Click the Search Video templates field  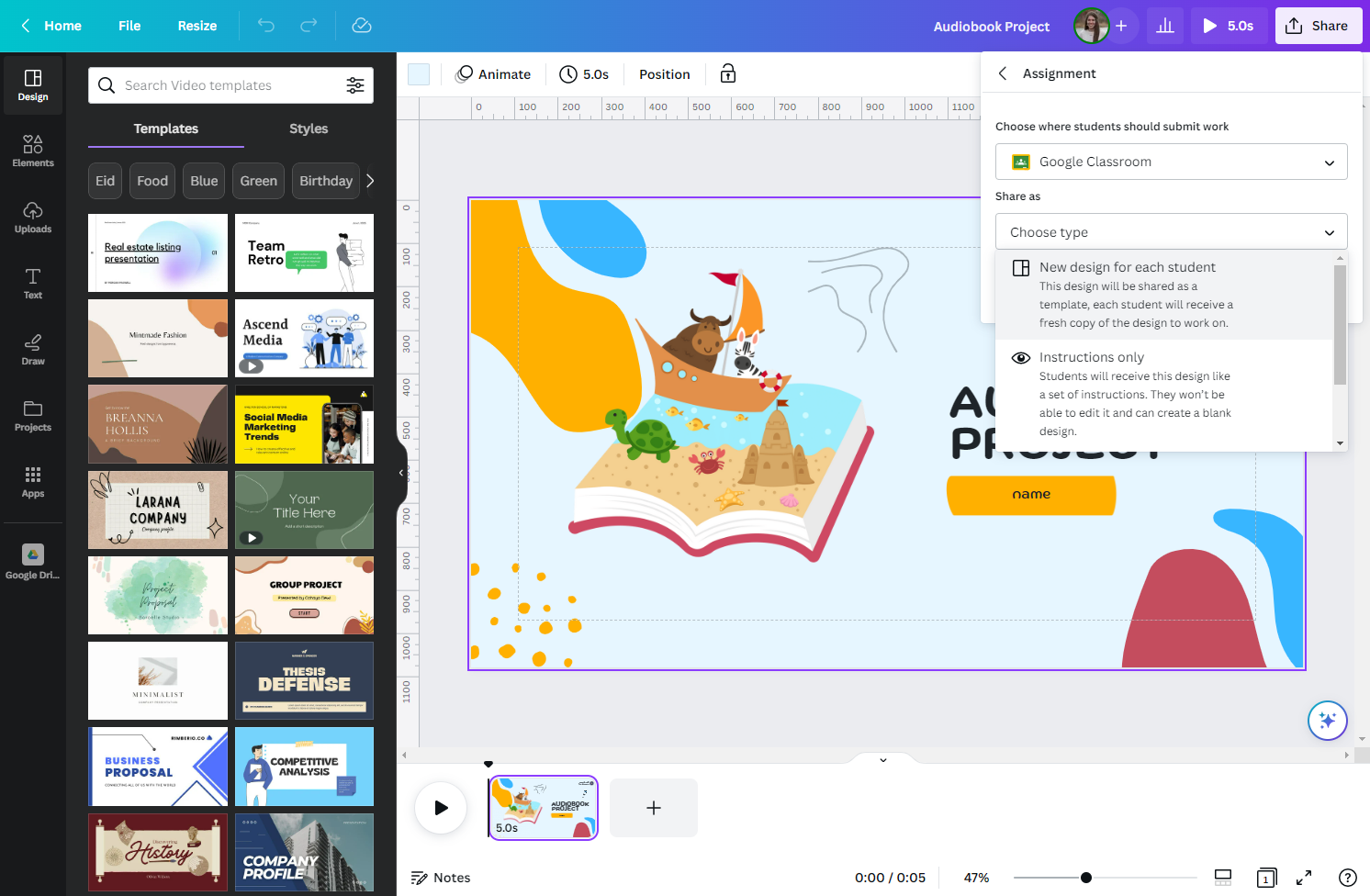(x=230, y=85)
